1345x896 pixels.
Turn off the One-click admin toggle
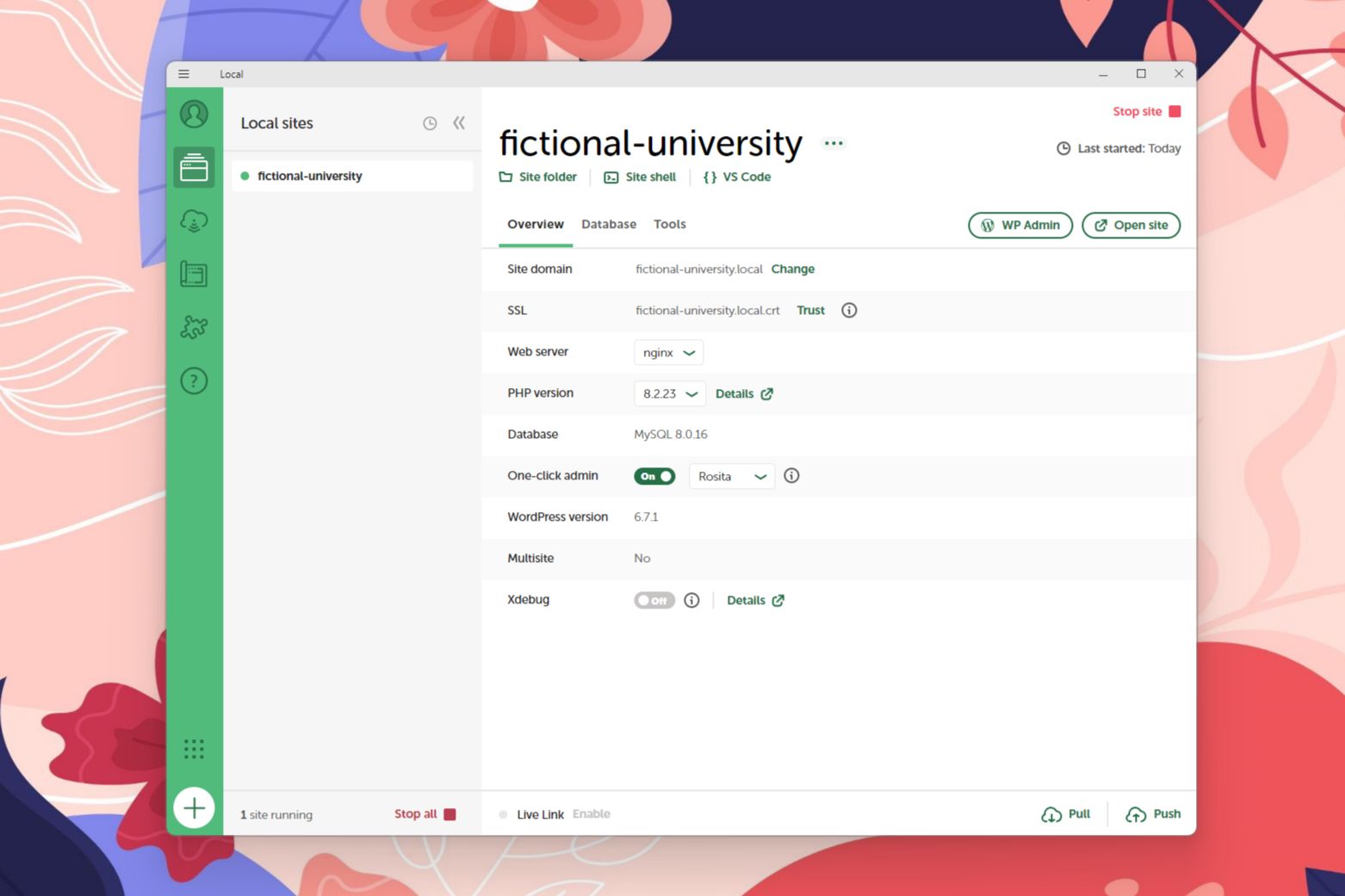(x=654, y=476)
